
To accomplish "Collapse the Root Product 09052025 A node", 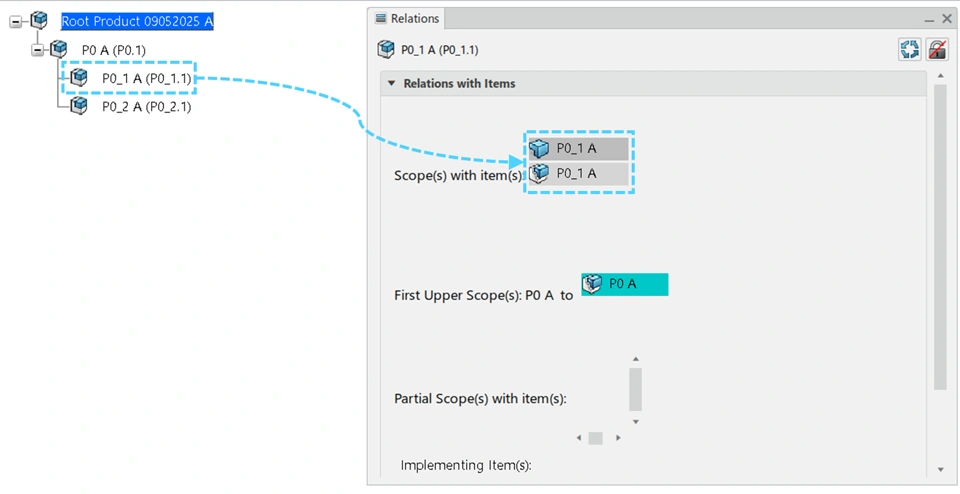I will click(x=16, y=21).
